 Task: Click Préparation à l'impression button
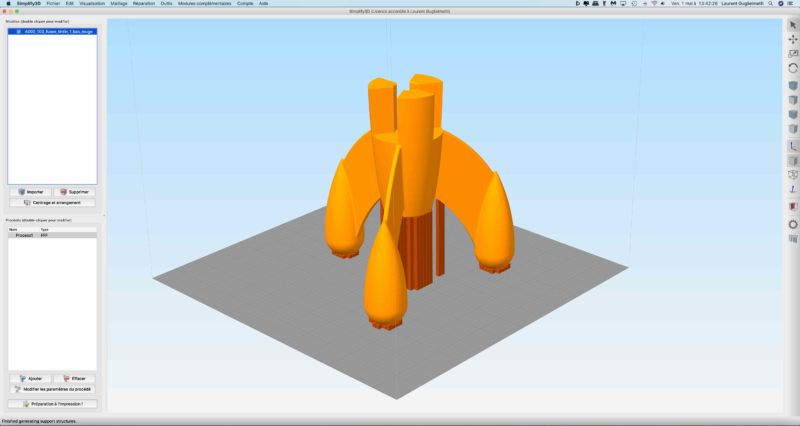(52, 404)
